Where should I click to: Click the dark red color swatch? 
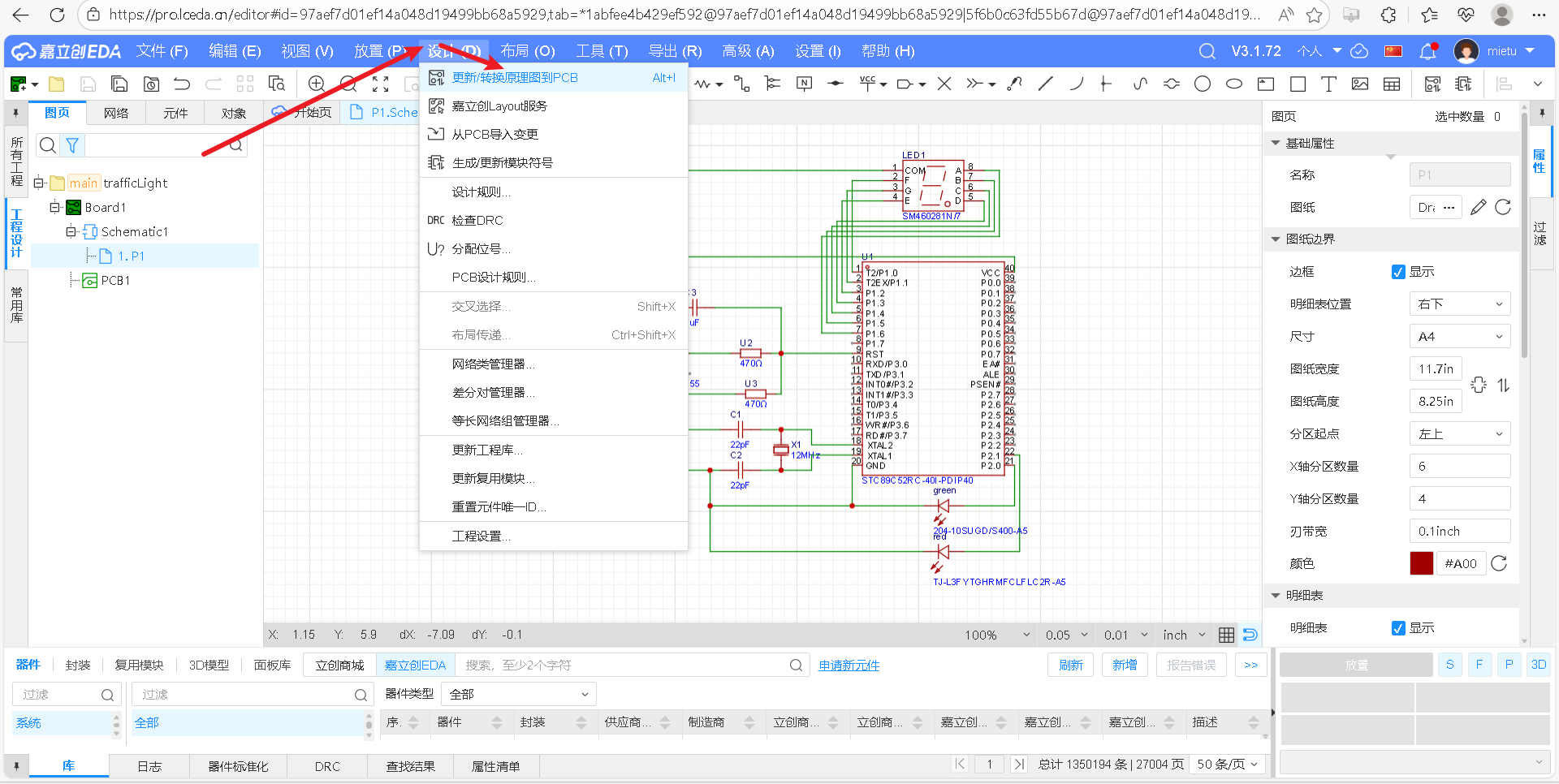[1422, 563]
